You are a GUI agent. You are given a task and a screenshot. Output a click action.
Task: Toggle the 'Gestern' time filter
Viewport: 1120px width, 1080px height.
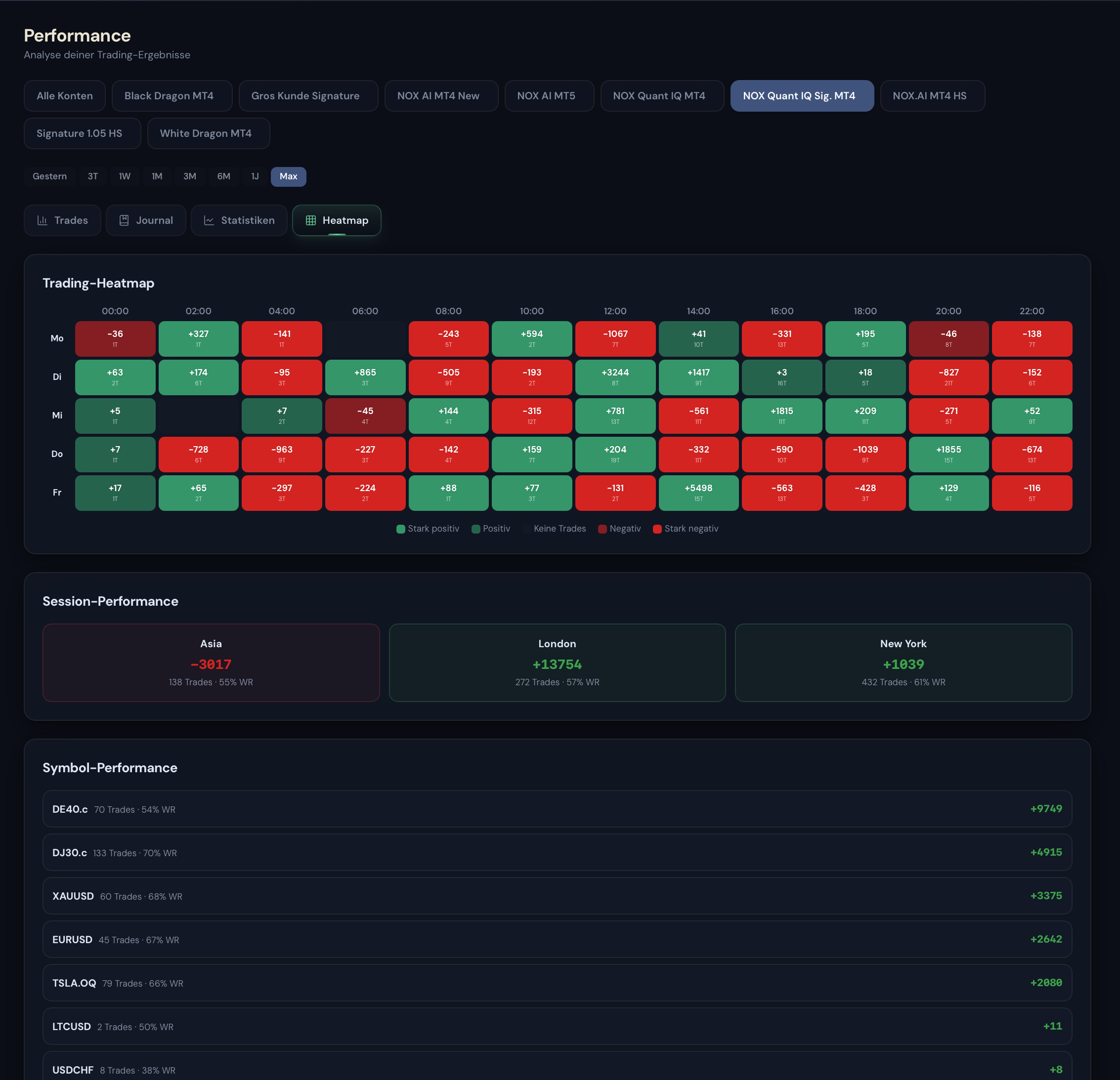pyautogui.click(x=50, y=176)
